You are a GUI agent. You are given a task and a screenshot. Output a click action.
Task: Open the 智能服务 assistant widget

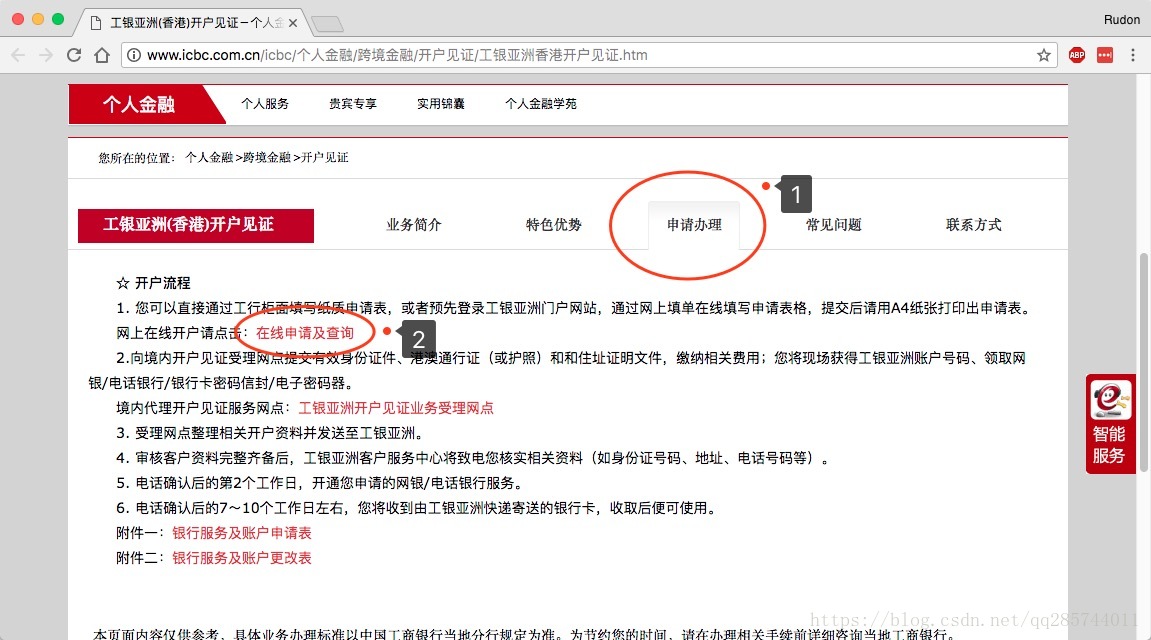(1110, 423)
